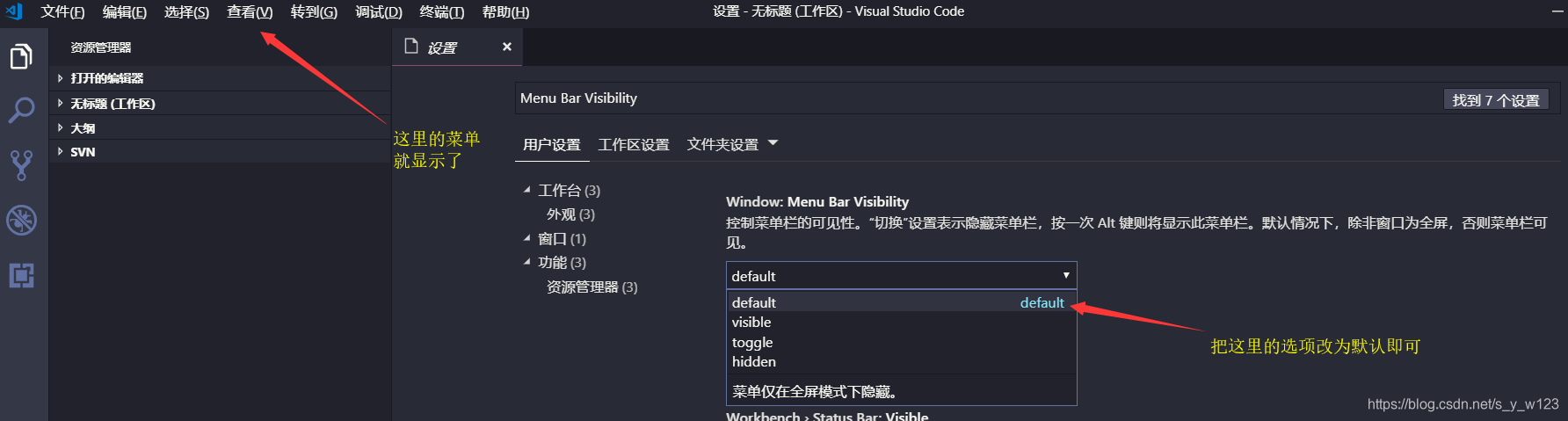Open the 文件夹设置 dropdown
Image resolution: width=1568 pixels, height=421 pixels.
(733, 144)
